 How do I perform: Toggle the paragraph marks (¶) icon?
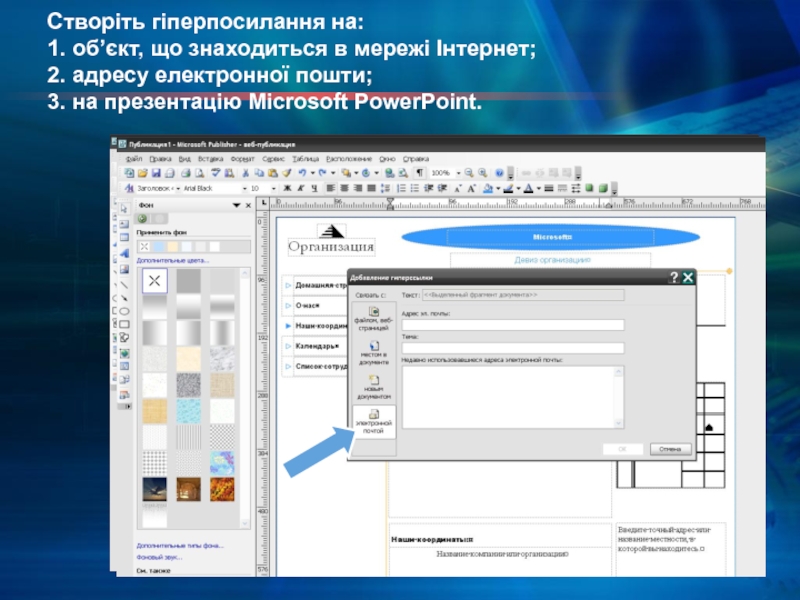click(419, 173)
